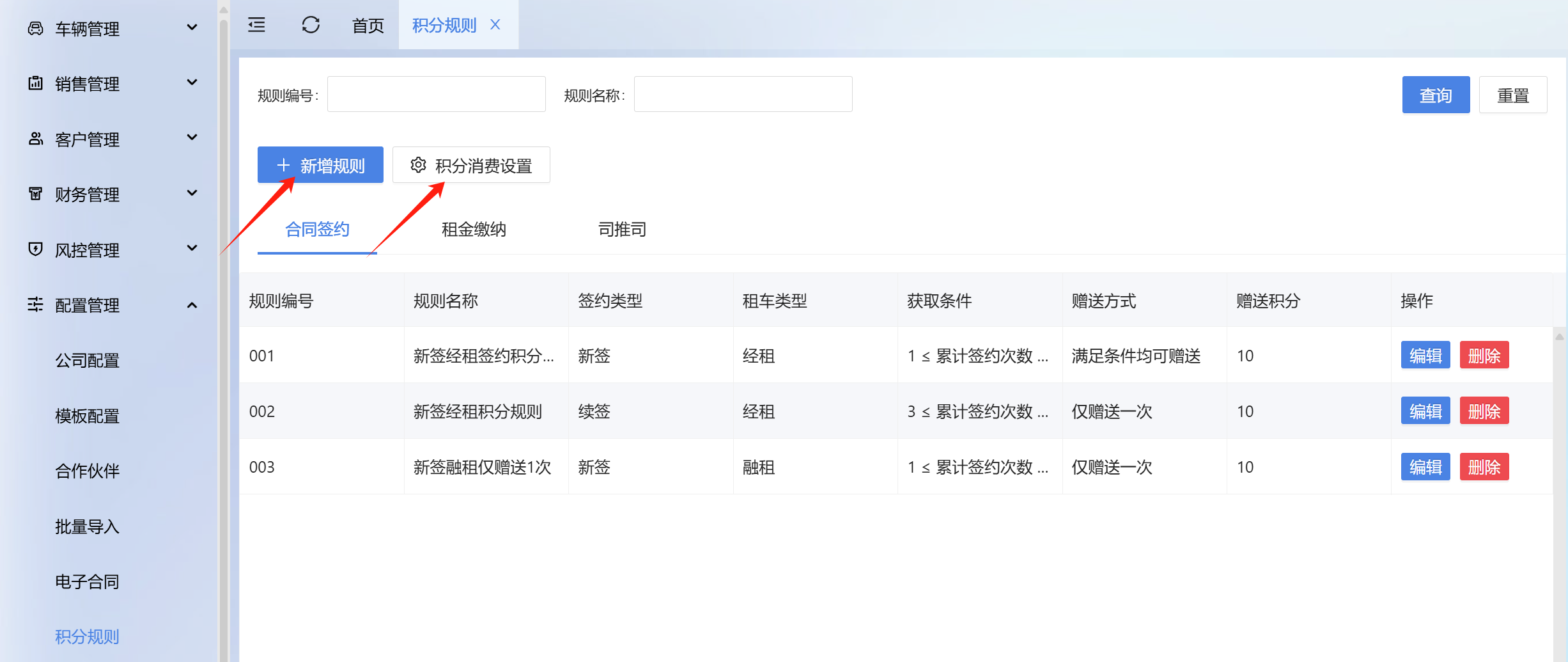The width and height of the screenshot is (1568, 662).
Task: Expand the 财务管理 menu chevron
Action: pos(192,193)
